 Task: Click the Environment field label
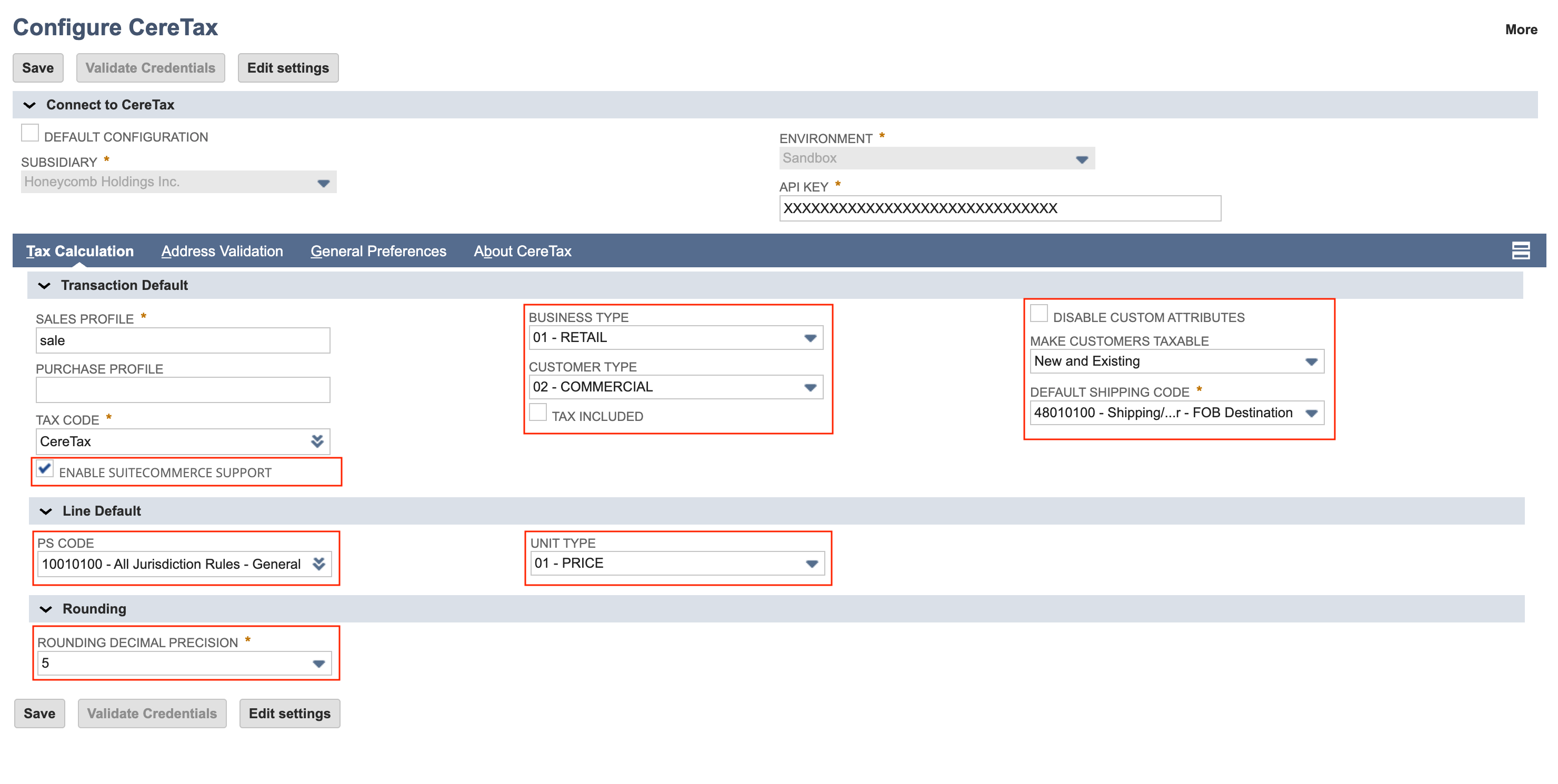825,138
